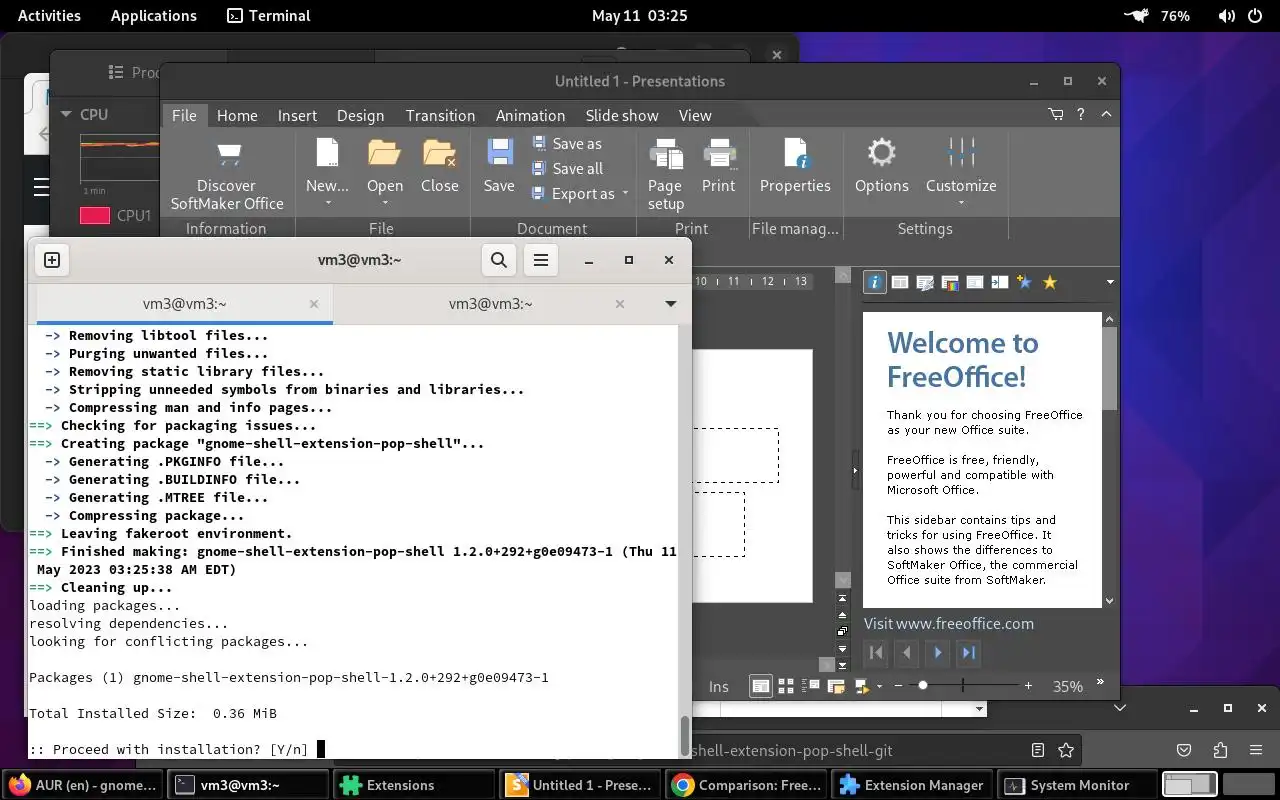This screenshot has width=1280, height=800.
Task: Click the Print icon in the ribbon
Action: (x=719, y=153)
